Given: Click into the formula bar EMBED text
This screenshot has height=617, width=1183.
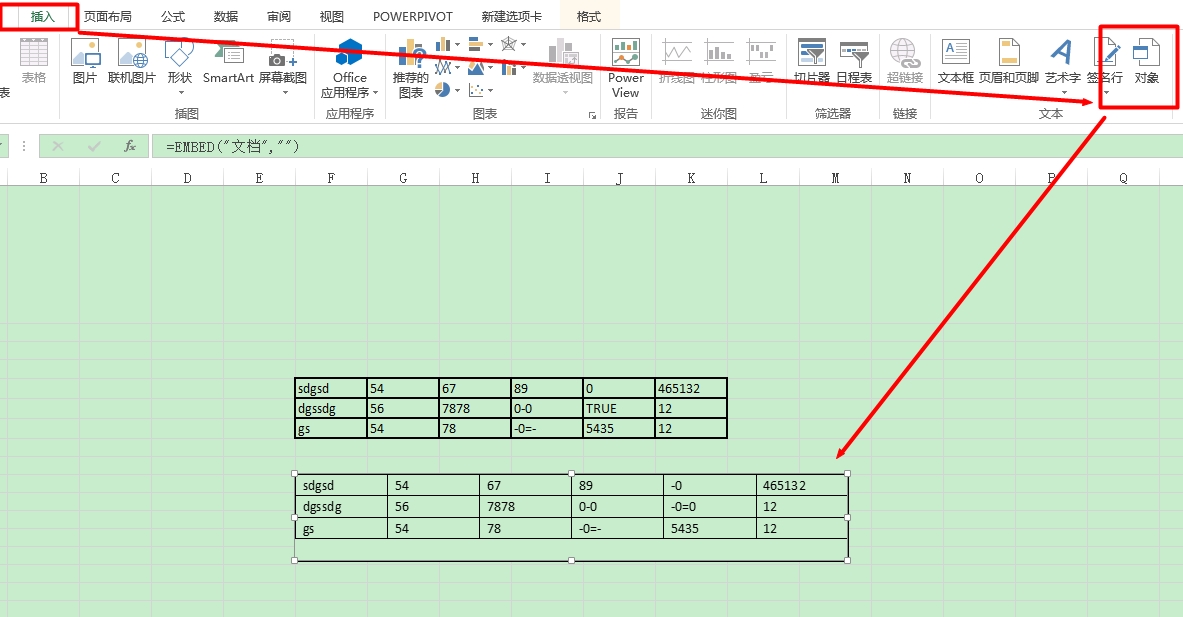Looking at the screenshot, I should (x=232, y=146).
